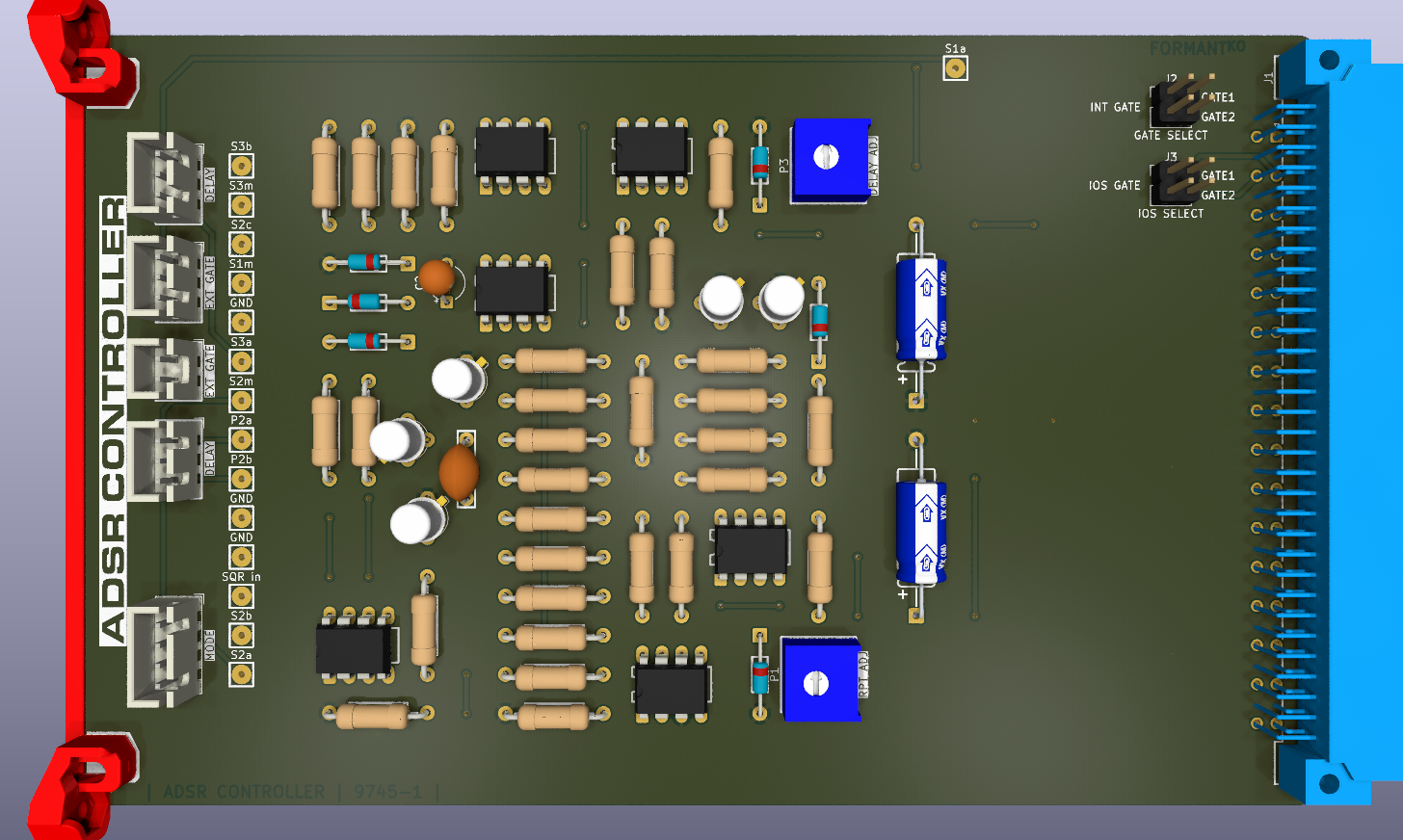Click the P1 RPT ADJ blue trimmer

pos(820,679)
